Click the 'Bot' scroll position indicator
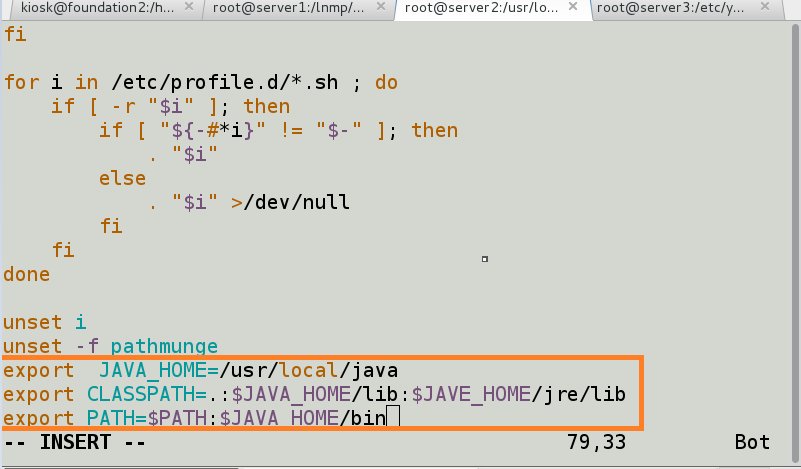 (x=752, y=442)
